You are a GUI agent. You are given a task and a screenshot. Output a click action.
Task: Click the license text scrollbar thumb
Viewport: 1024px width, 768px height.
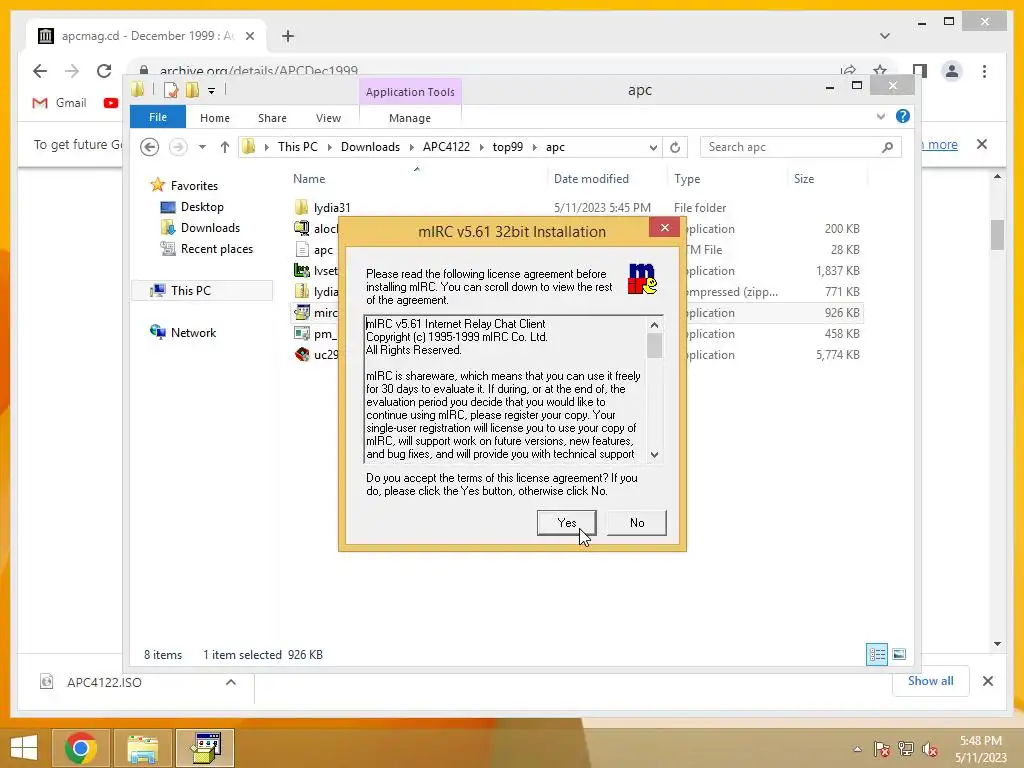(654, 345)
